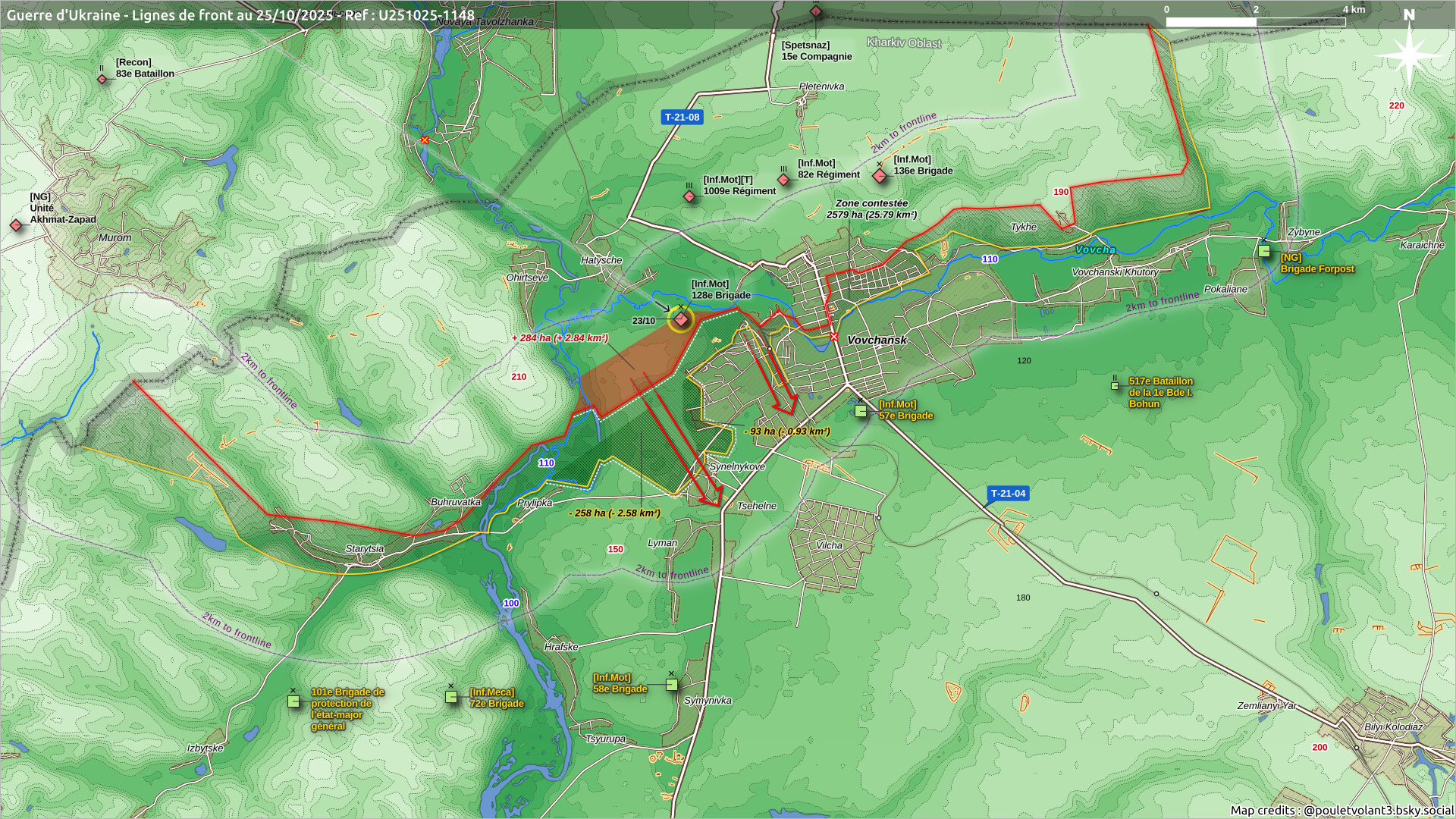Click the 128e Brigade red diamond marker
This screenshot has height=819, width=1456.
681,319
